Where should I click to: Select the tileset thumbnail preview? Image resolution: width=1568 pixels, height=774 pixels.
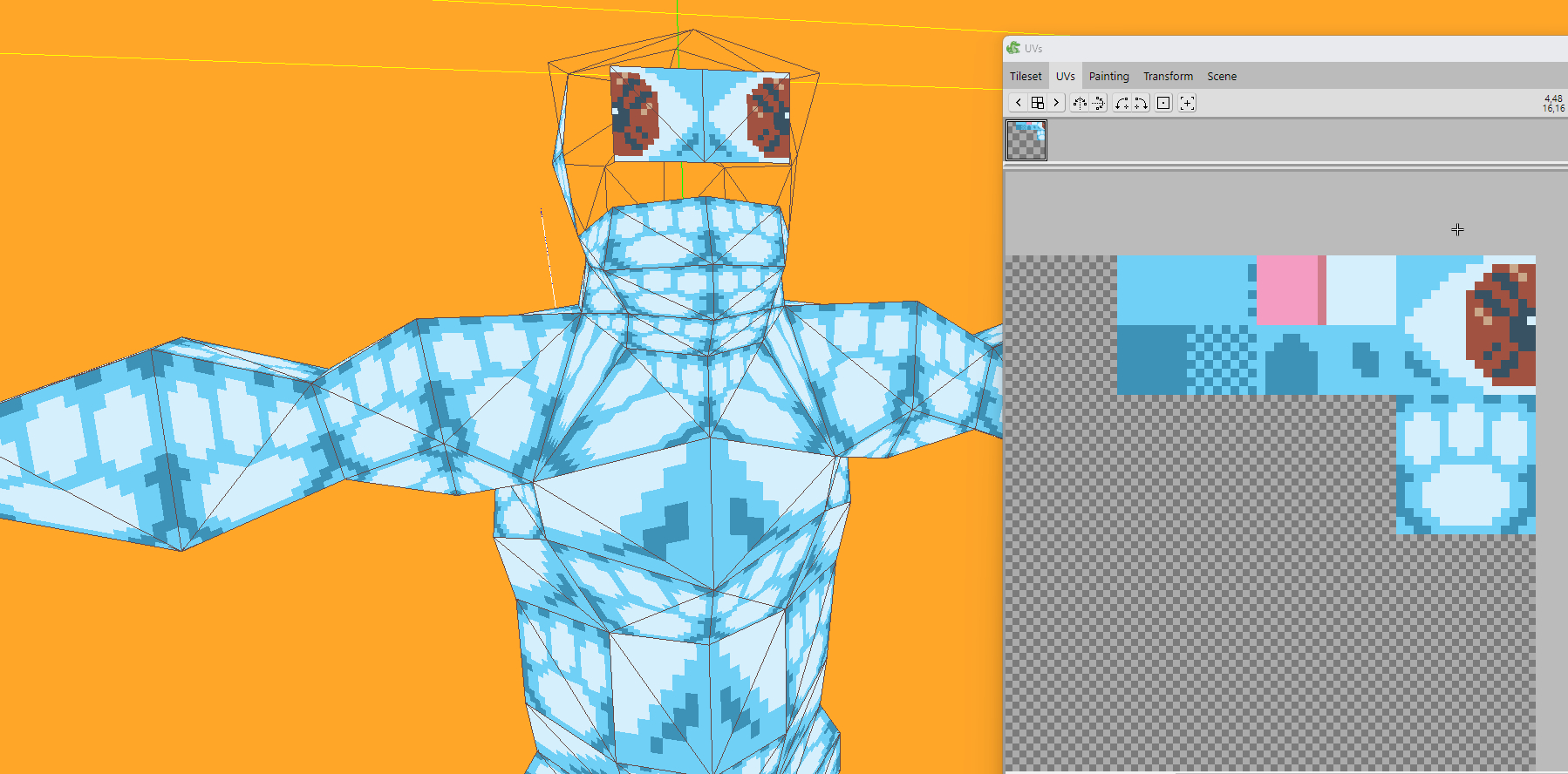[1026, 140]
